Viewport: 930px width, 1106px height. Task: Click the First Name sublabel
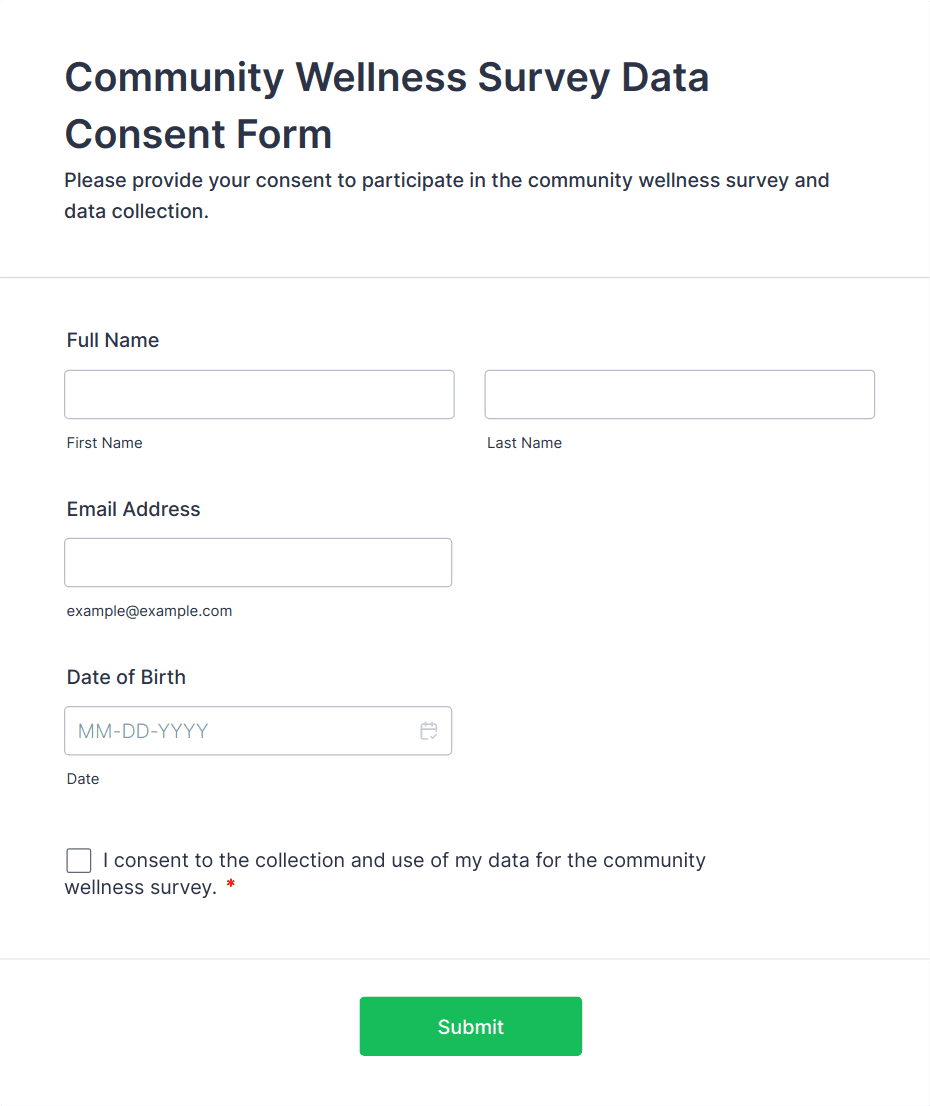coord(104,443)
